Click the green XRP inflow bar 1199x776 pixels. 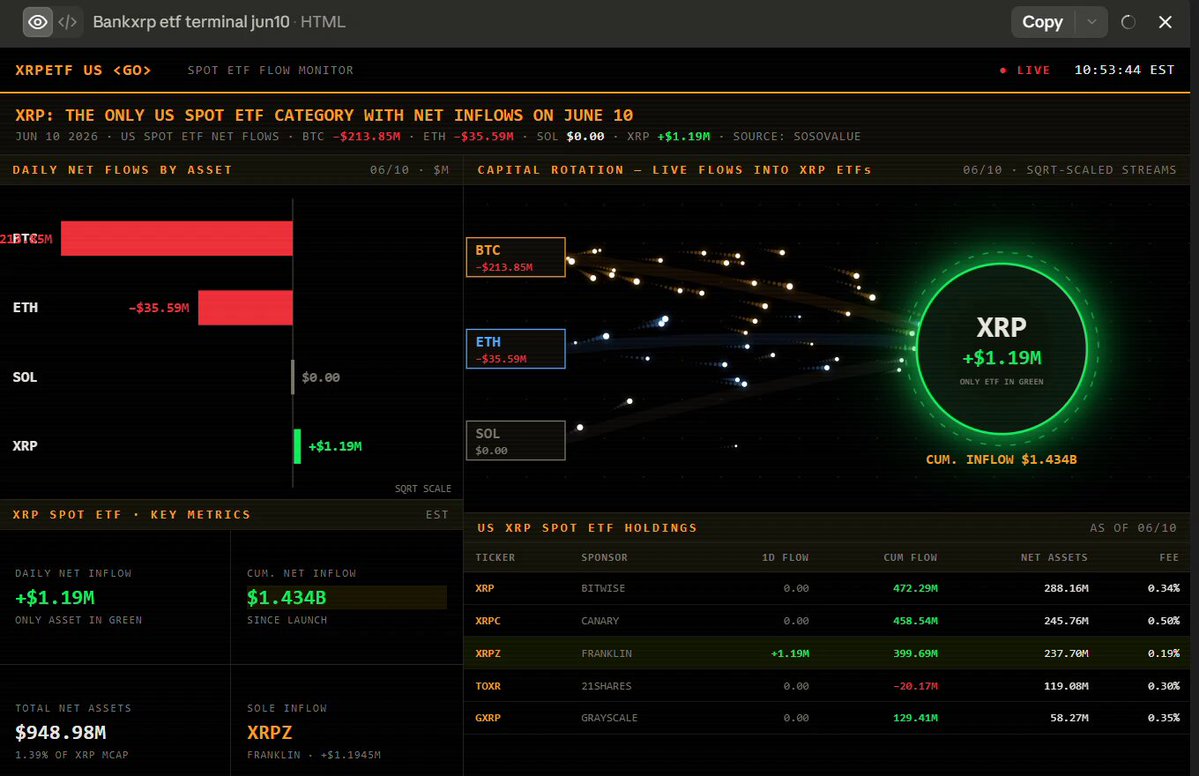[x=297, y=446]
